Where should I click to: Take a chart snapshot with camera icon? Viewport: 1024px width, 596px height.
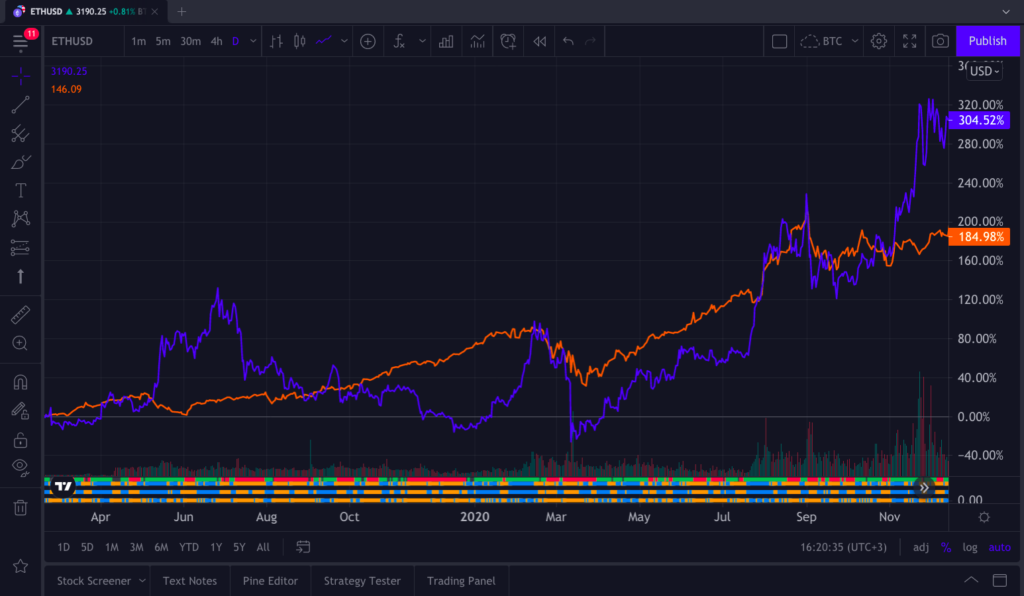click(x=940, y=41)
